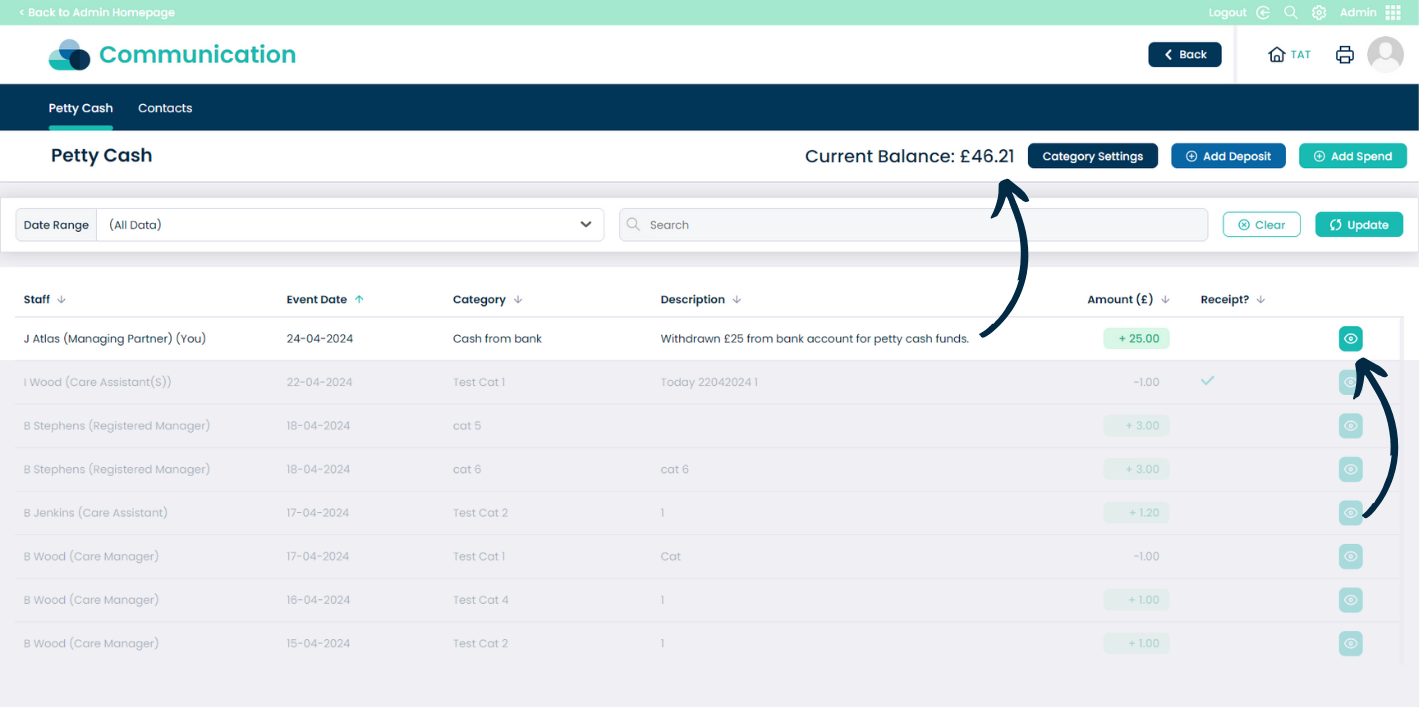Image resolution: width=1422 pixels, height=709 pixels.
Task: View the B Wood 15-04-2024 entry eye icon
Action: point(1351,643)
